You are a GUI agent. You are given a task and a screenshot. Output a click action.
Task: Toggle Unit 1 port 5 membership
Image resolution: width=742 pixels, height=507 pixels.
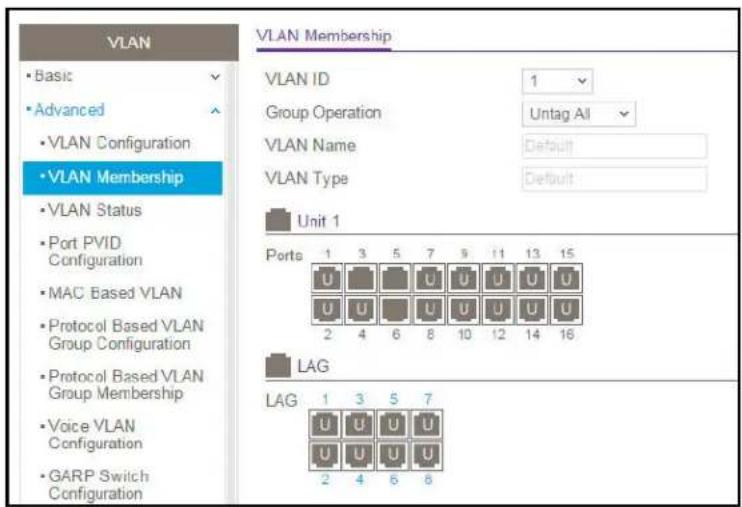[x=395, y=279]
